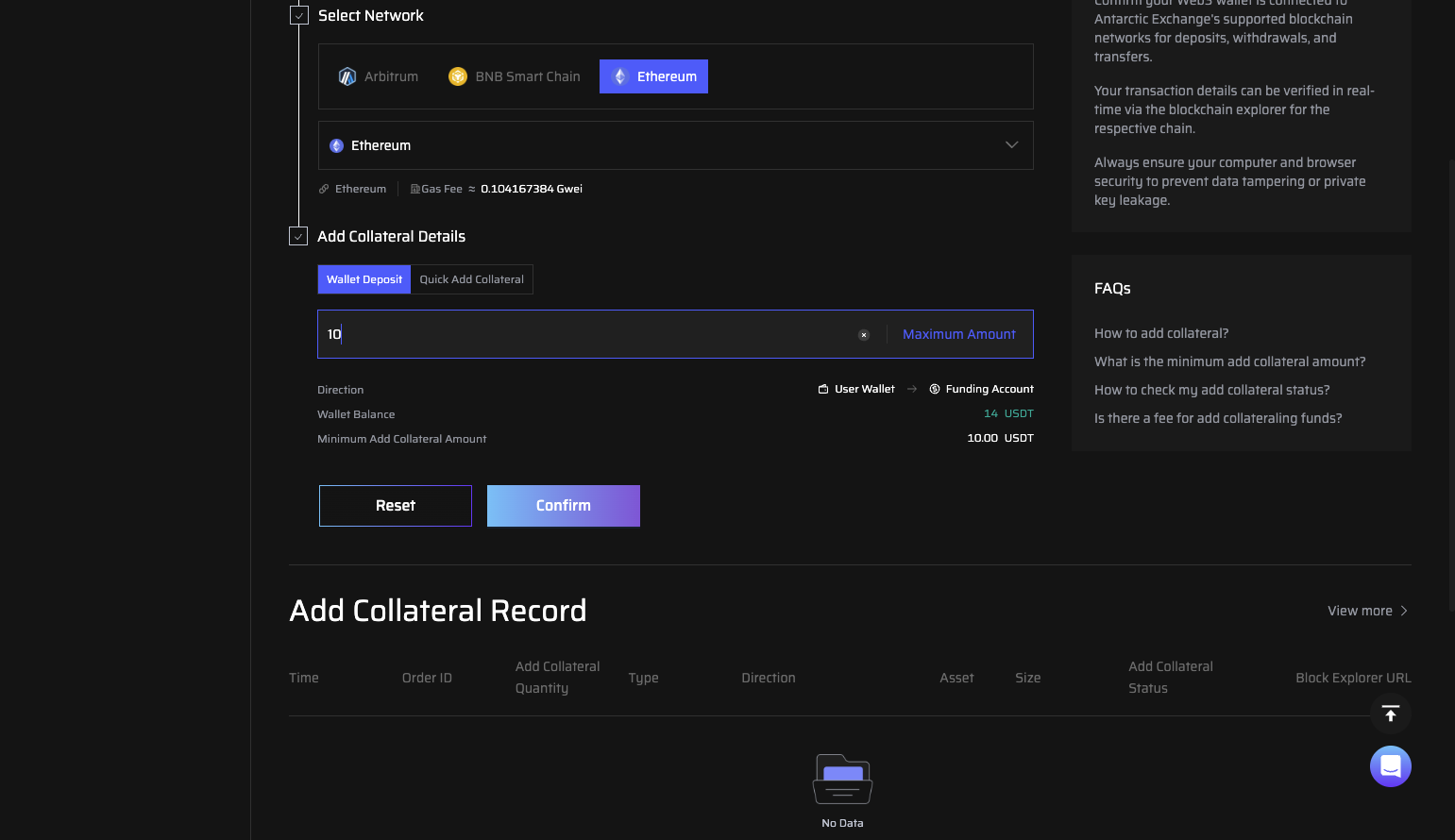Click the Arbitrum logo icon
The image size is (1455, 840).
click(347, 76)
